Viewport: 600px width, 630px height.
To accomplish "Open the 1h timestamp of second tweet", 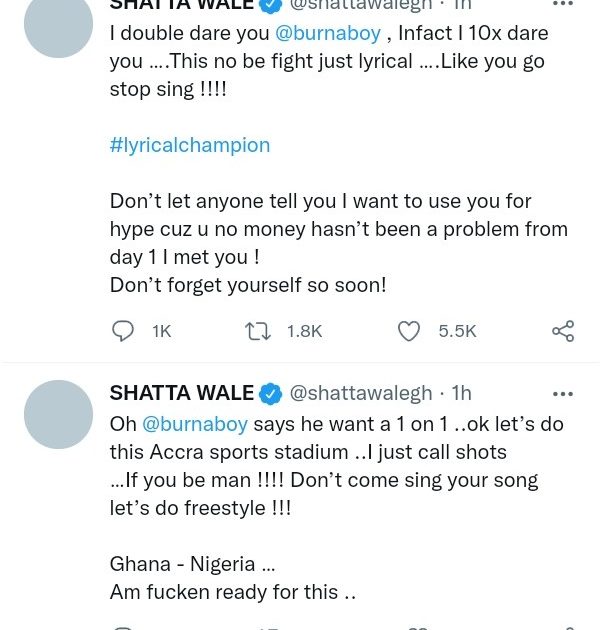I will point(461,393).
